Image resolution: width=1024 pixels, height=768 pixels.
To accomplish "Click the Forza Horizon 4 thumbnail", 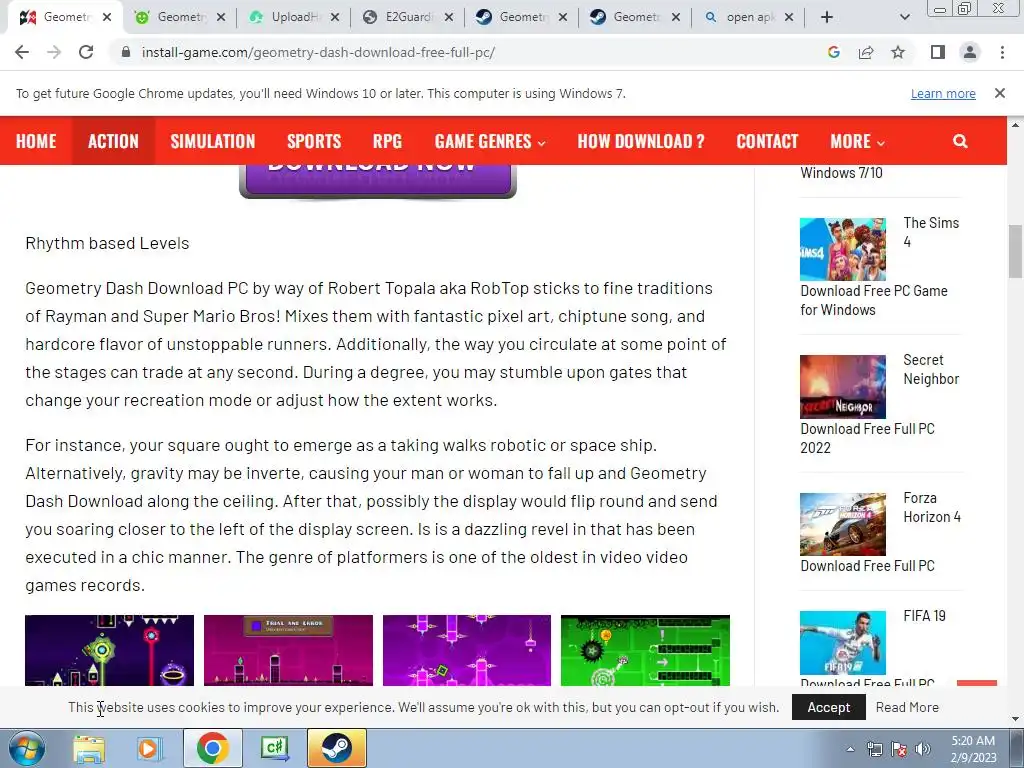I will click(x=843, y=524).
